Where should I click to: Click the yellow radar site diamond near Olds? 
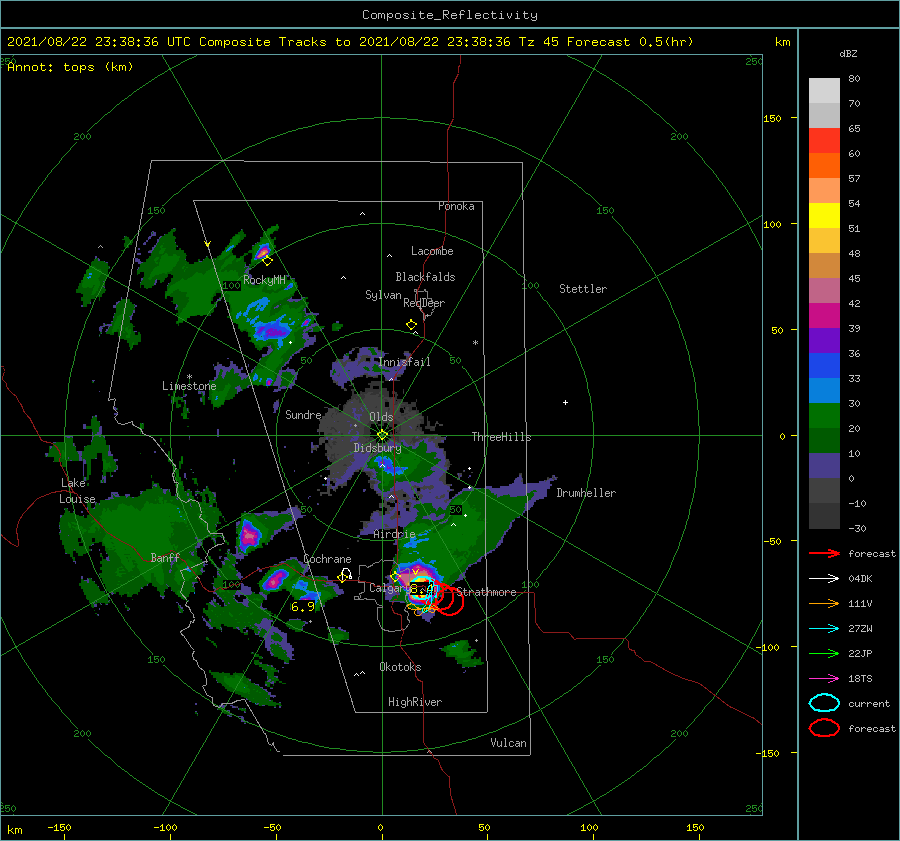[382, 435]
